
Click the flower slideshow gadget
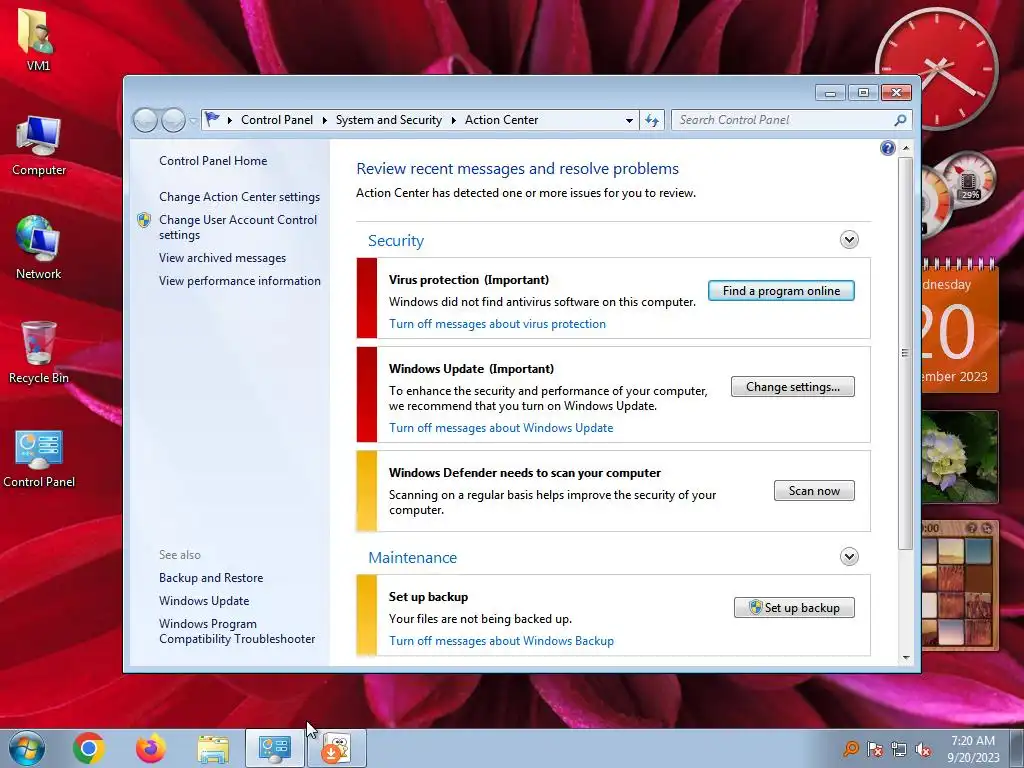(959, 456)
